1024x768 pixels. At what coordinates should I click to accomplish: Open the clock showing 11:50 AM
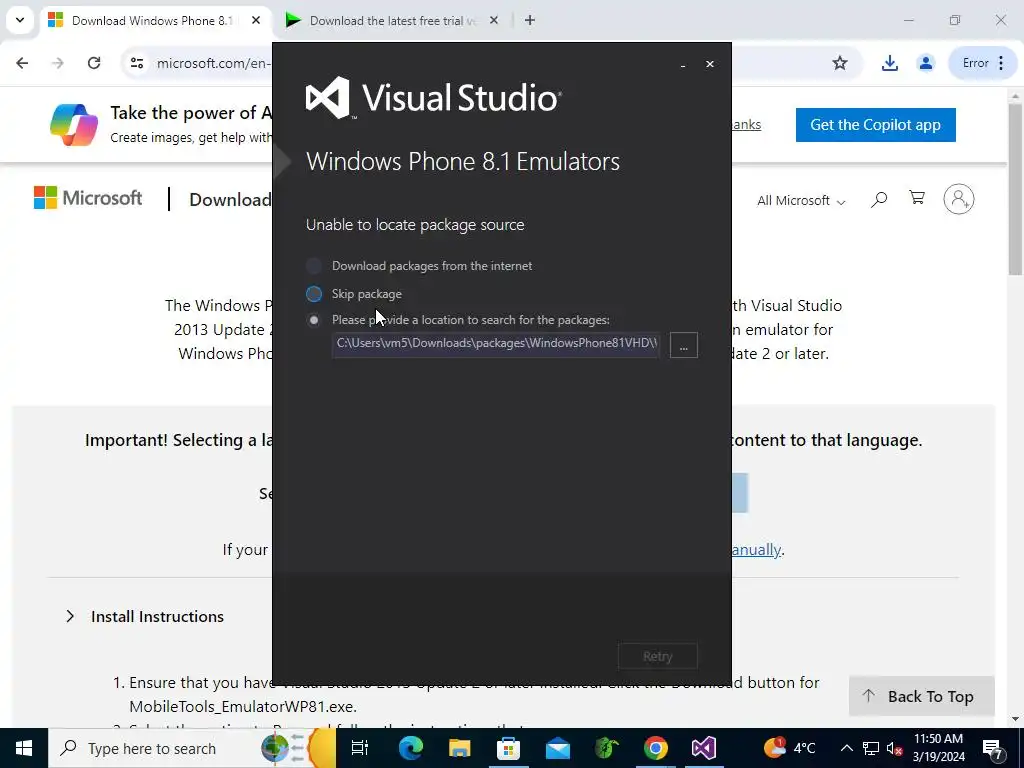938,748
